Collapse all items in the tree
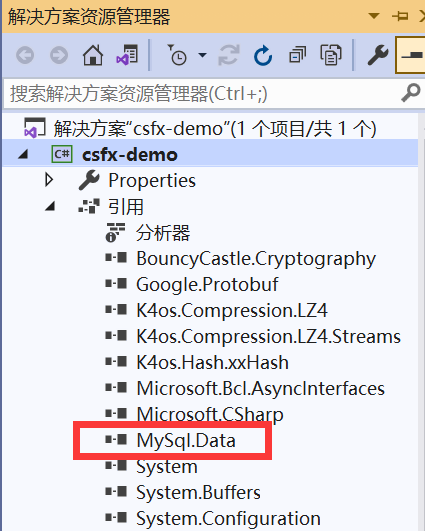Image resolution: width=425 pixels, height=531 pixels. coord(297,55)
